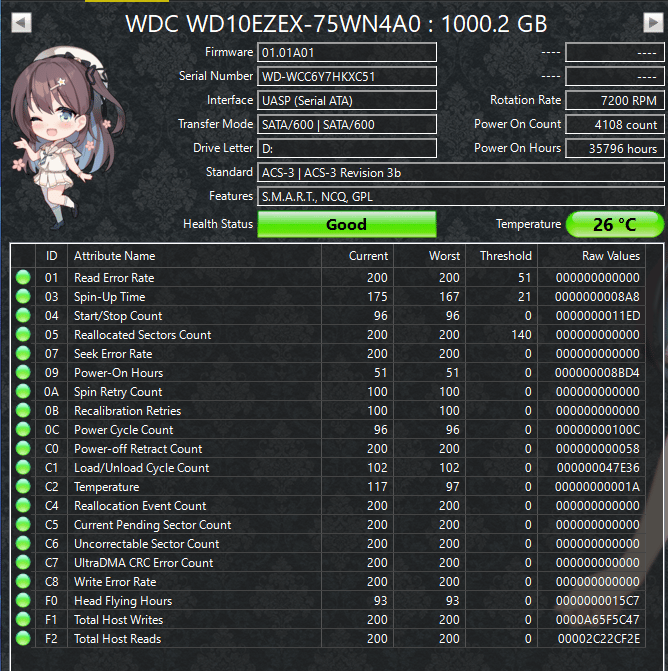Select the Interface field UASP (Serial ATA)
This screenshot has width=668, height=671.
347,101
